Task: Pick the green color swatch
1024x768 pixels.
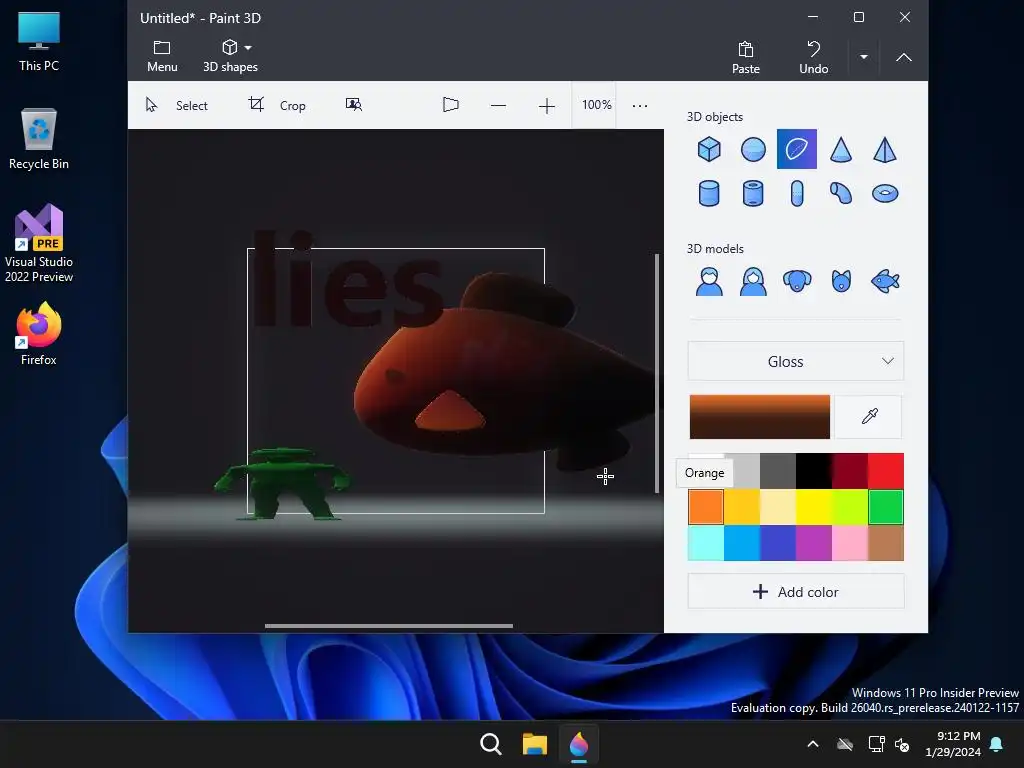Action: [886, 507]
